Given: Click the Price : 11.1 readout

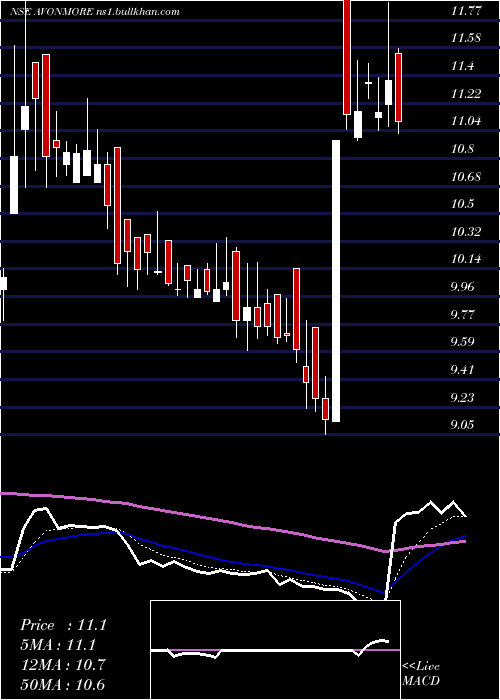Looking at the screenshot, I should click(63, 625).
